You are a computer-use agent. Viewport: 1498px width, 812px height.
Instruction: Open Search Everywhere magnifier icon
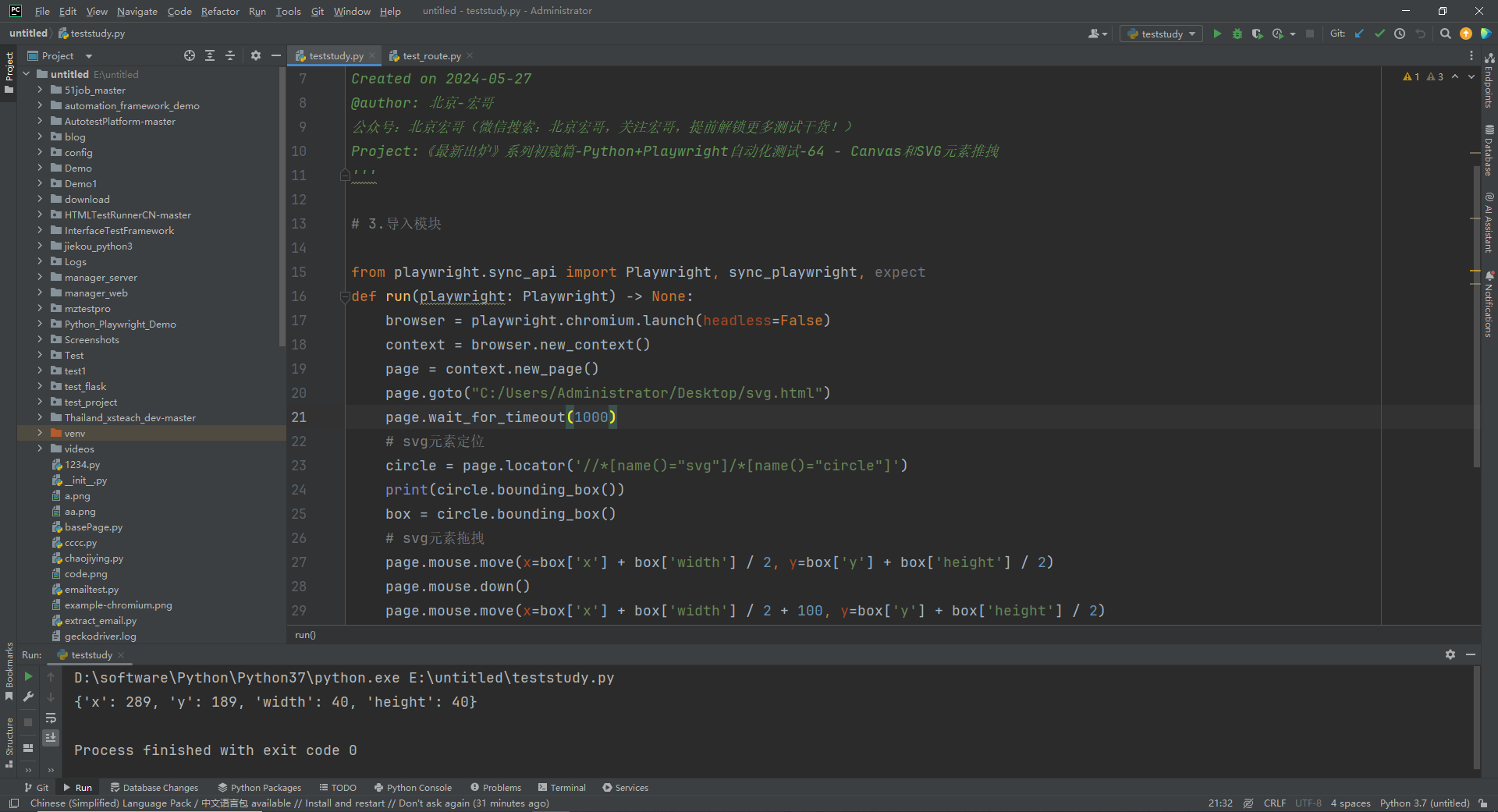pyautogui.click(x=1446, y=34)
